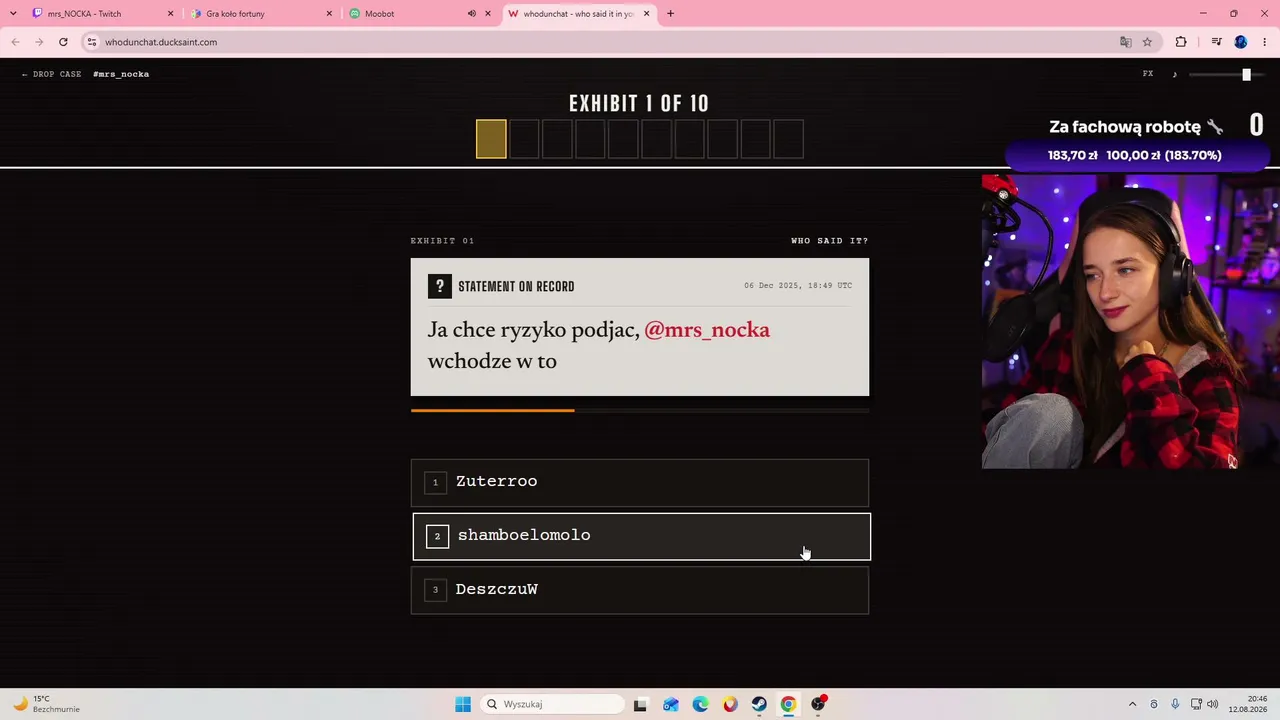1280x720 pixels.
Task: Switch to Chrome in the taskbar
Action: [x=789, y=704]
